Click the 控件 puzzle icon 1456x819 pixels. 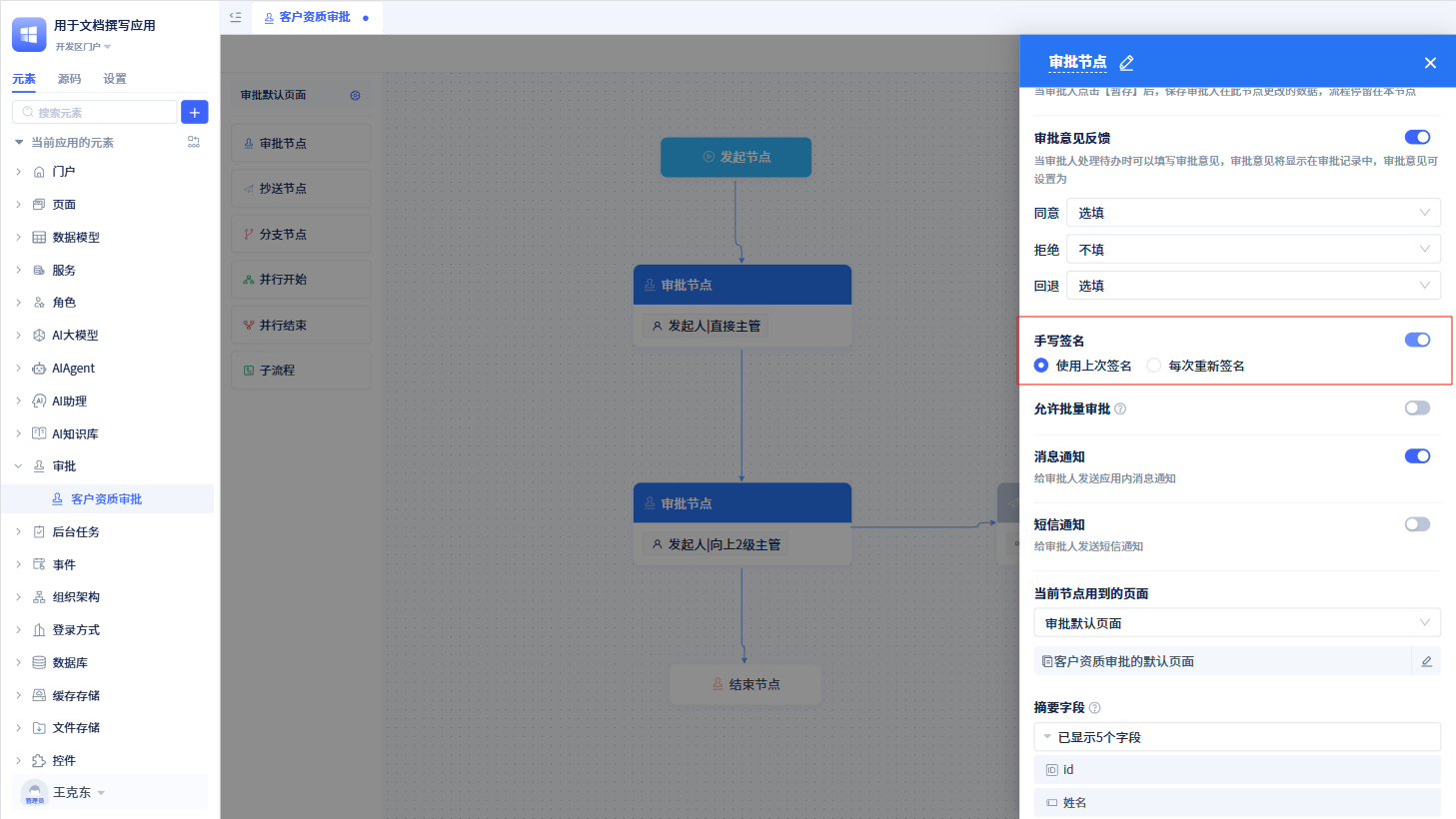(x=39, y=761)
